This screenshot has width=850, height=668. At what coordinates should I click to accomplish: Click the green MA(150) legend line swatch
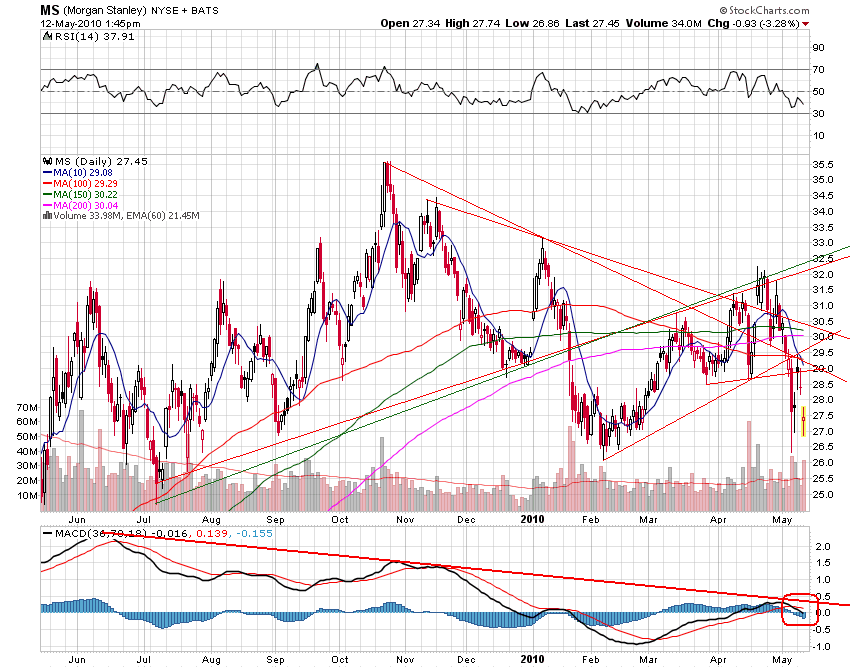coord(47,195)
